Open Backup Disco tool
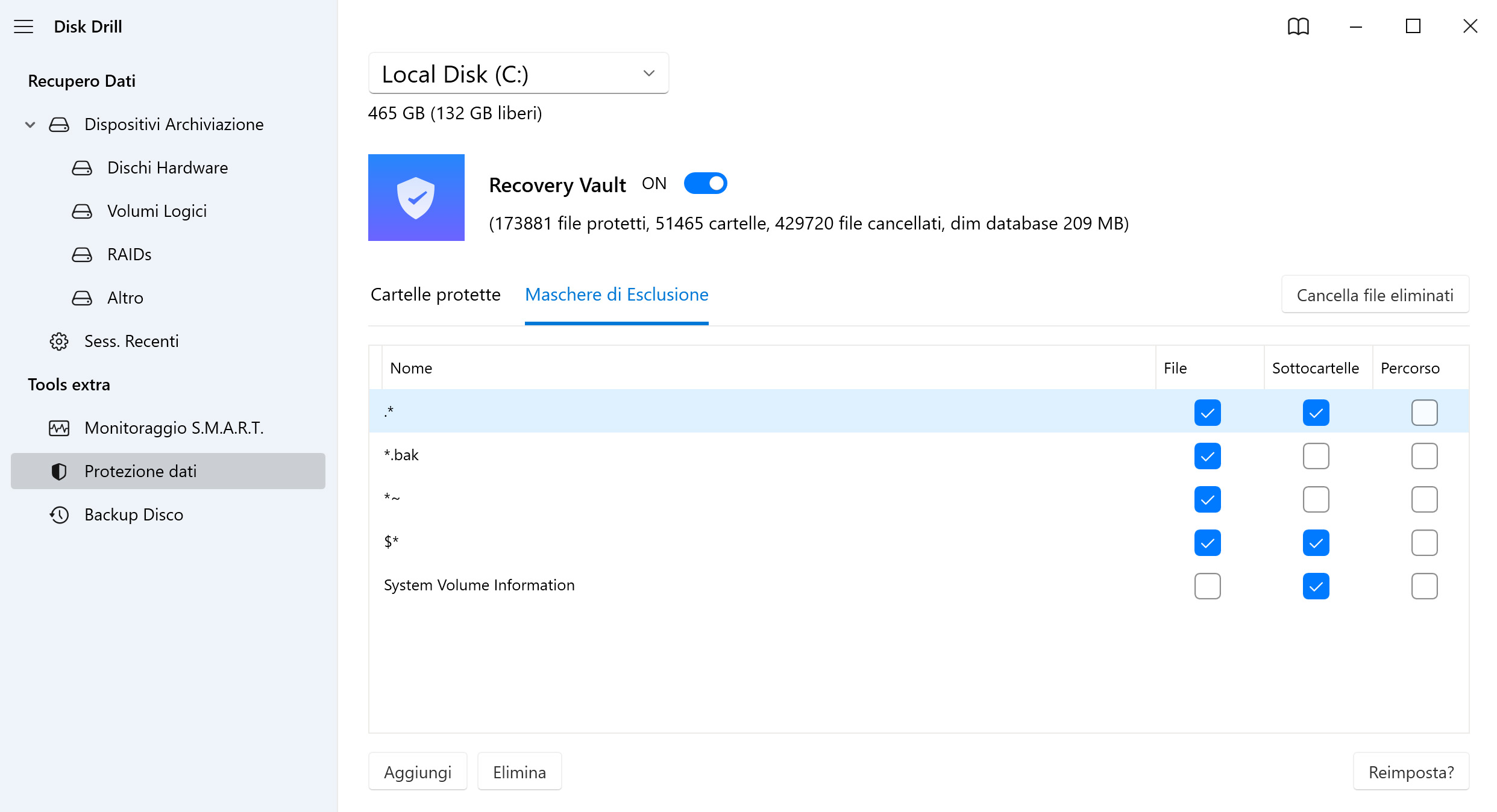Viewport: 1497px width, 812px height. [x=134, y=515]
